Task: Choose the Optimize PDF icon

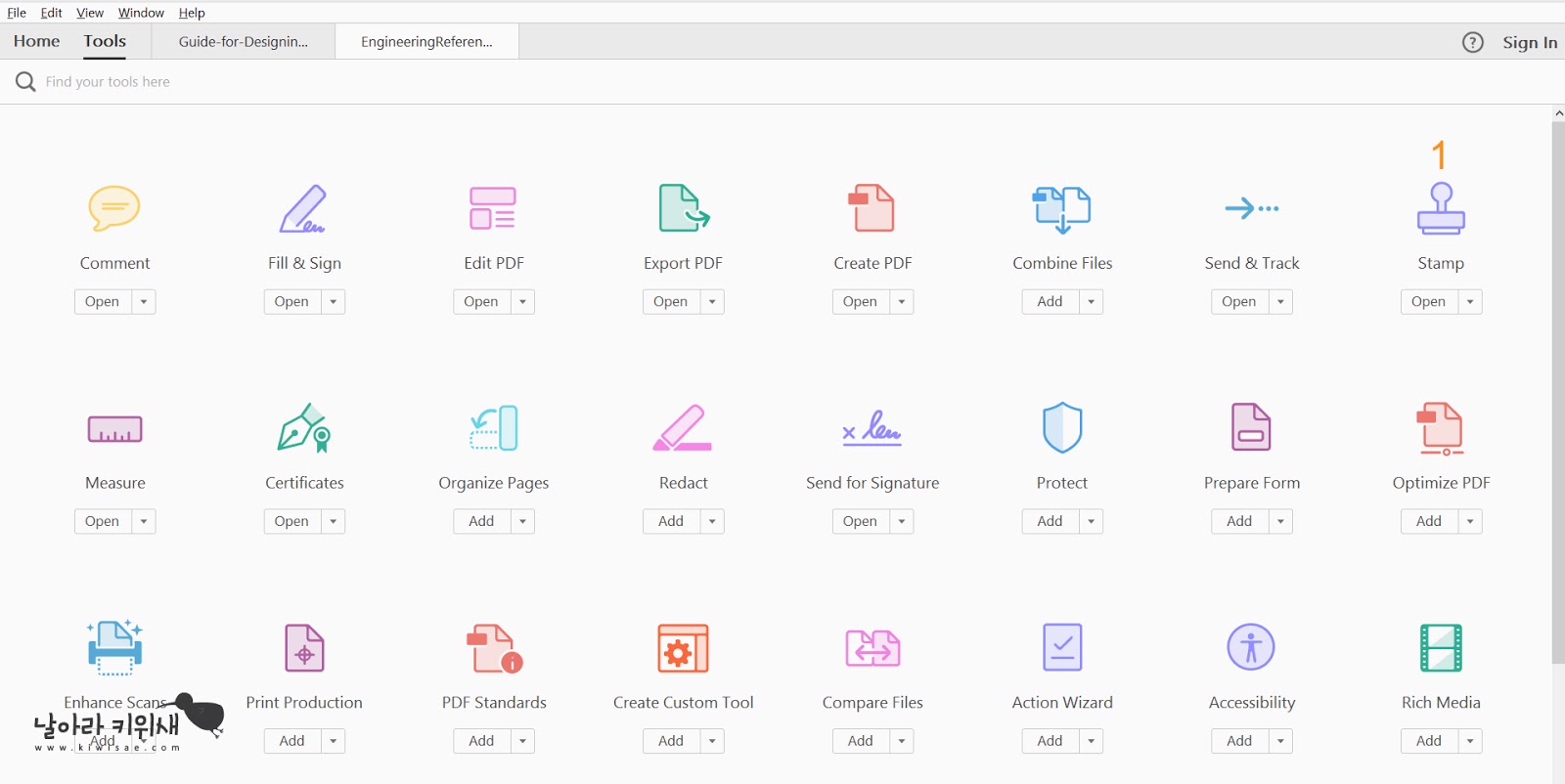Action: (x=1441, y=429)
